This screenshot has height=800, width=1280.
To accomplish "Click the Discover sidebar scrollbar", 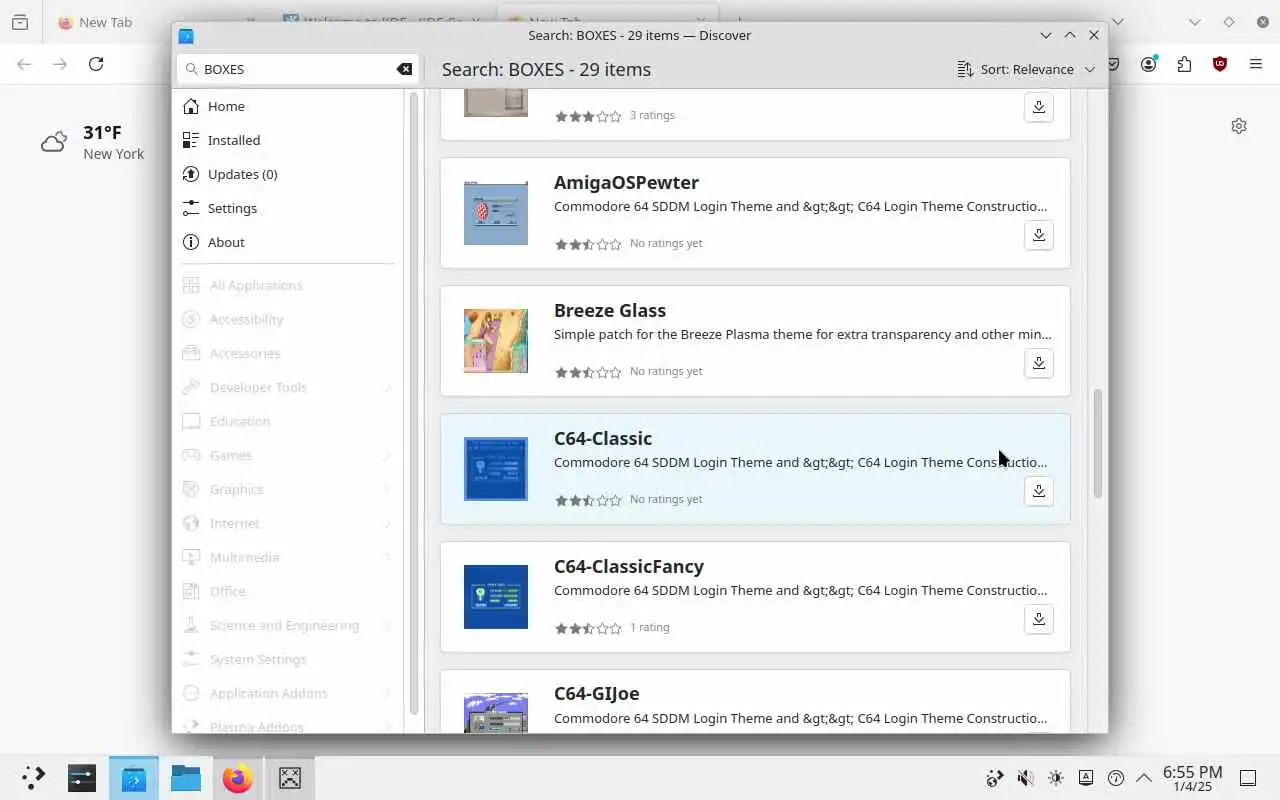I will pos(414,403).
